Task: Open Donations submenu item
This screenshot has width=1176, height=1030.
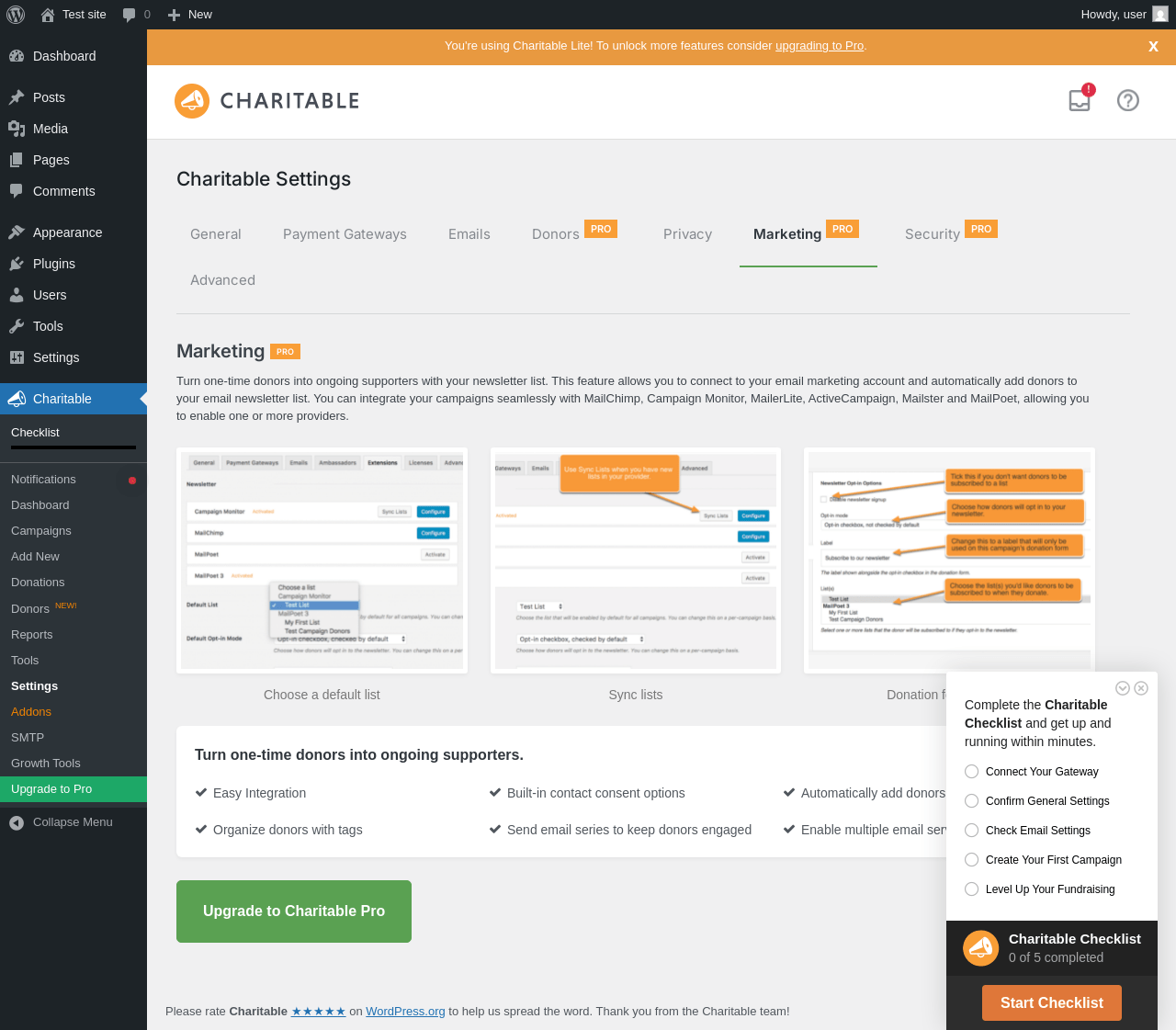Action: tap(73, 583)
